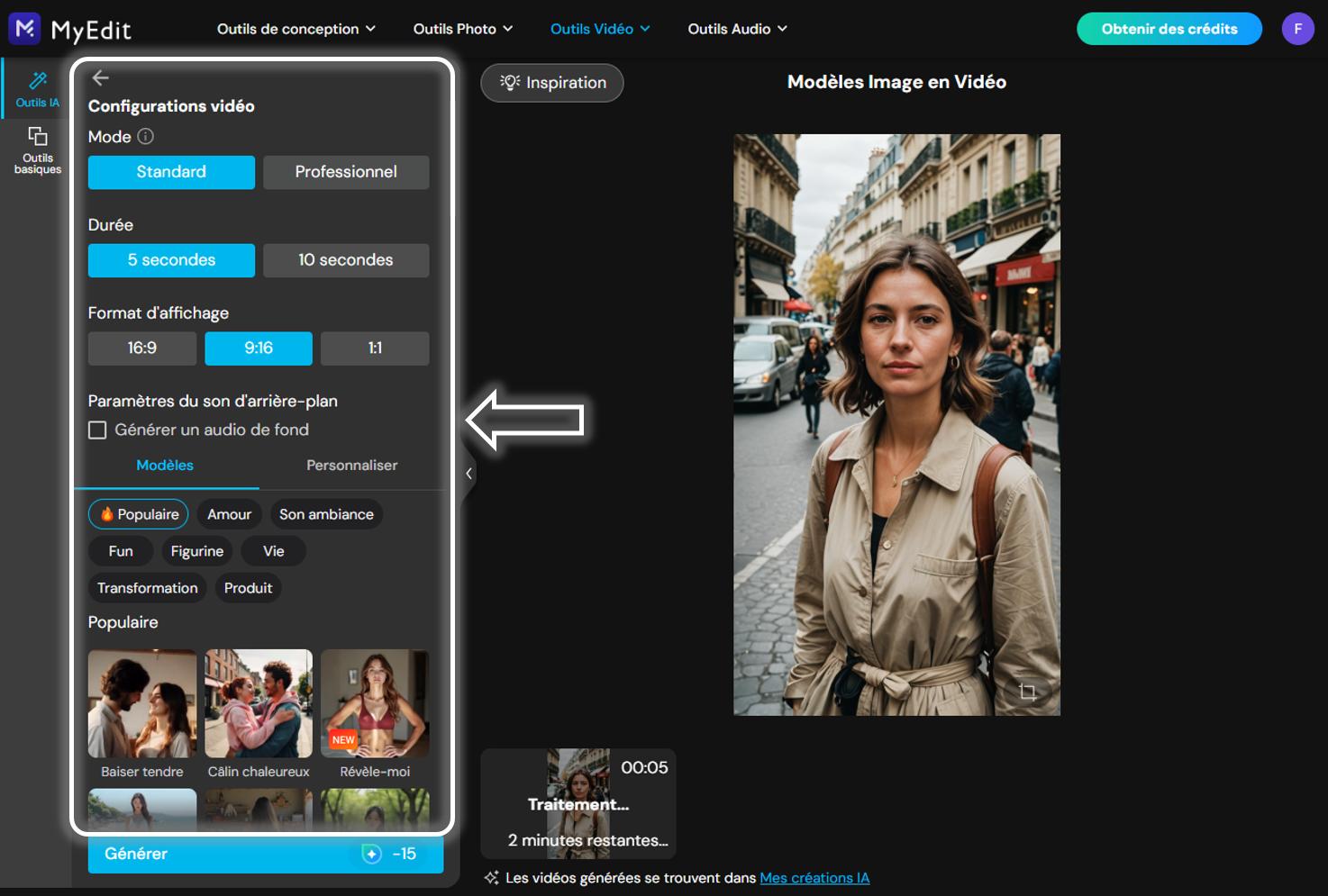
Task: Open the profile avatar F
Action: [x=1297, y=28]
